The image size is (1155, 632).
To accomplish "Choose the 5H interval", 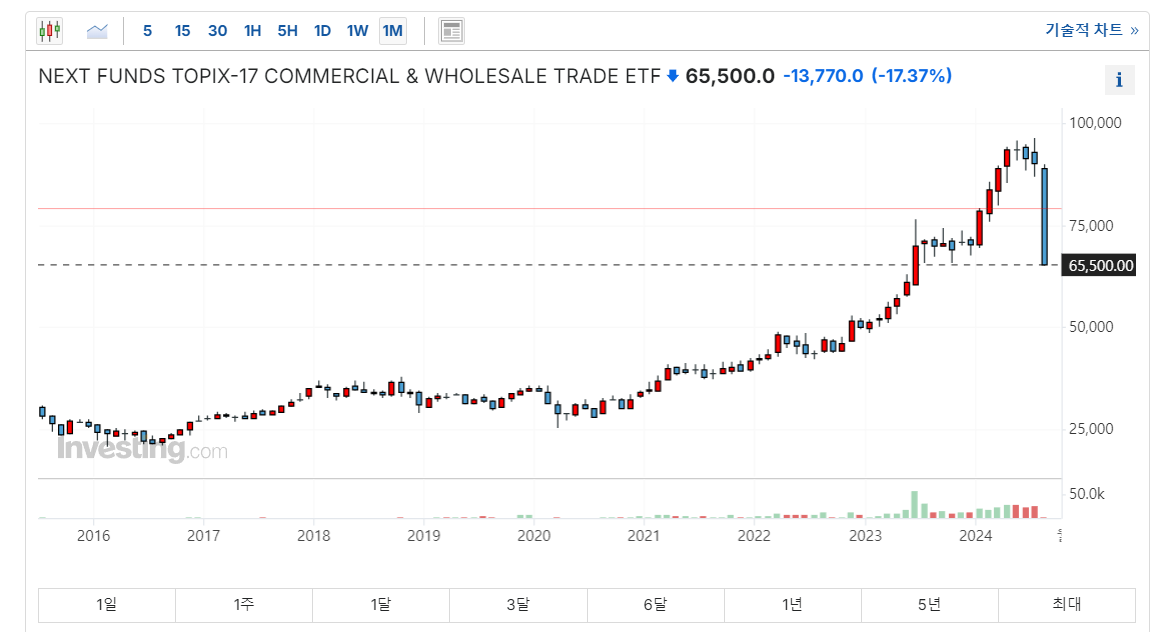I will coord(287,31).
